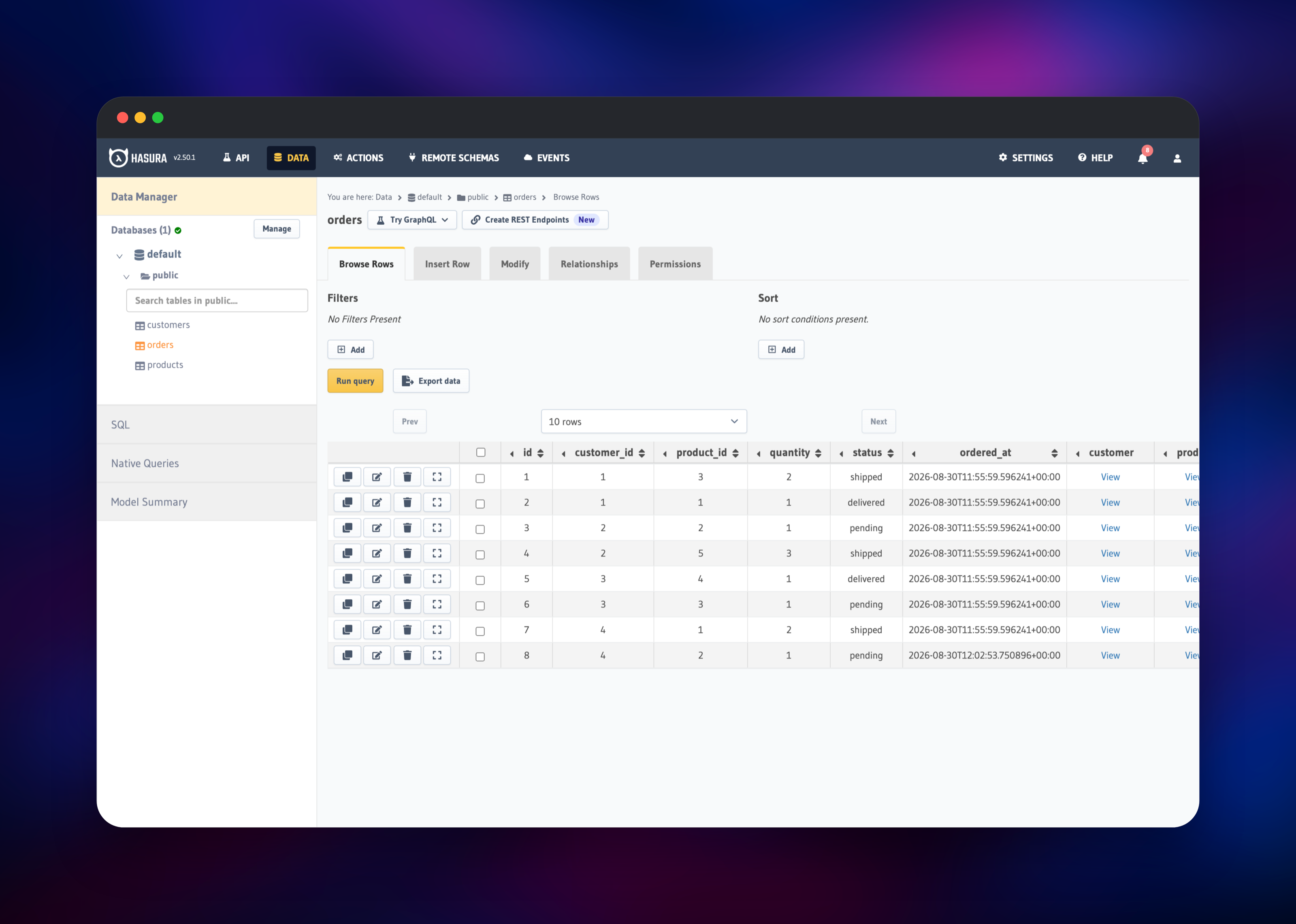Click the Hasura logo icon
The image size is (1296, 924).
tap(118, 158)
